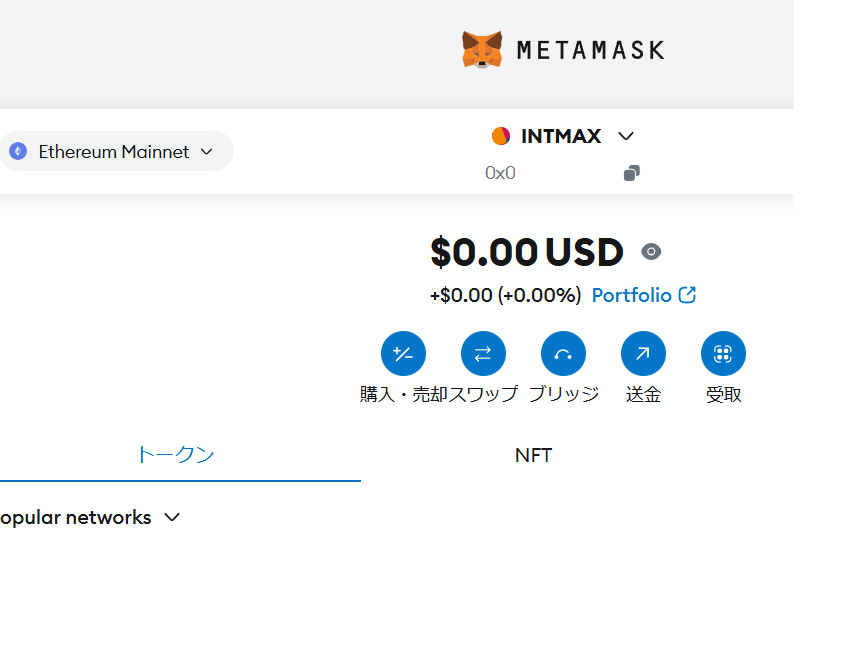Click the METAMASK wordmark text
Screen dimensions: 860x659
pyautogui.click(x=591, y=50)
